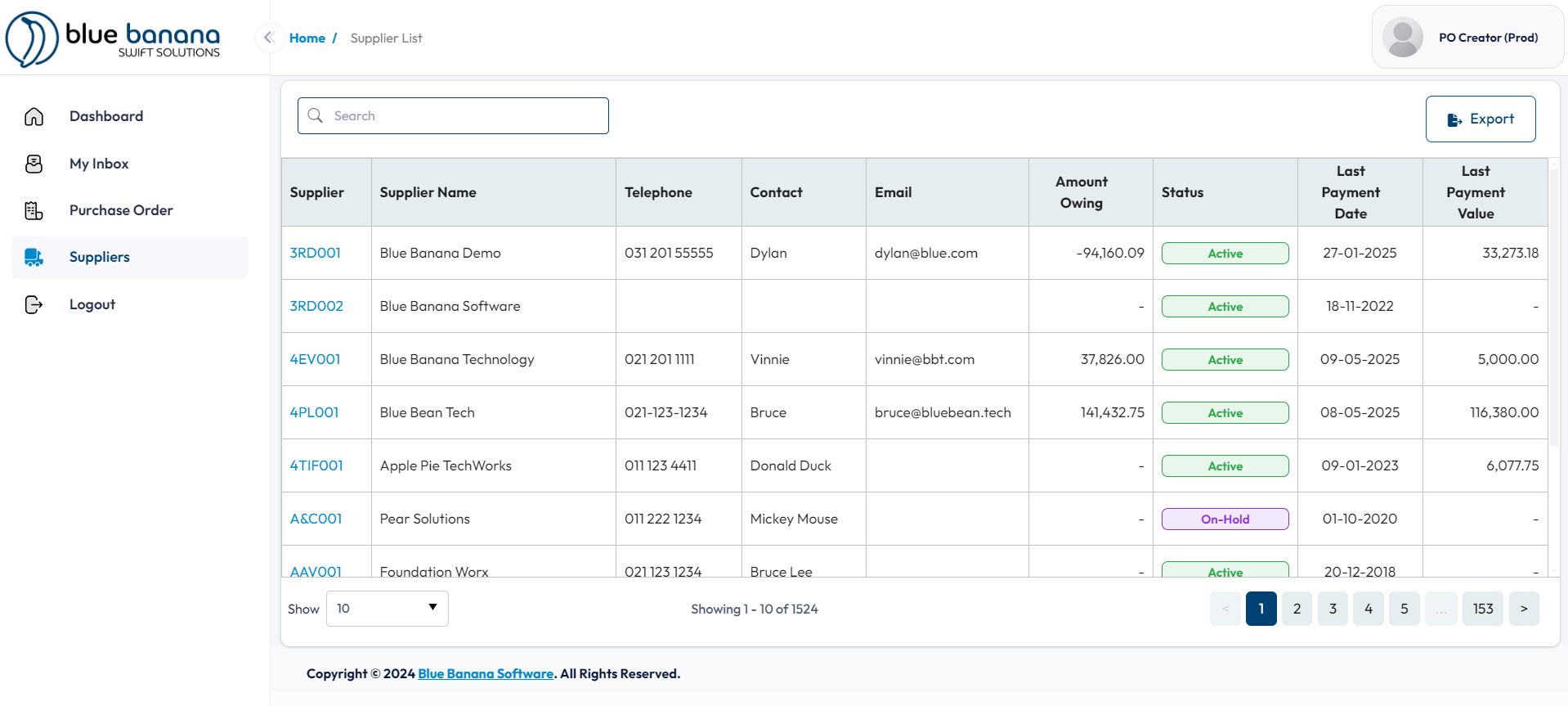The image size is (1568, 706).
Task: Open supplier 4TIF001
Action: point(316,465)
